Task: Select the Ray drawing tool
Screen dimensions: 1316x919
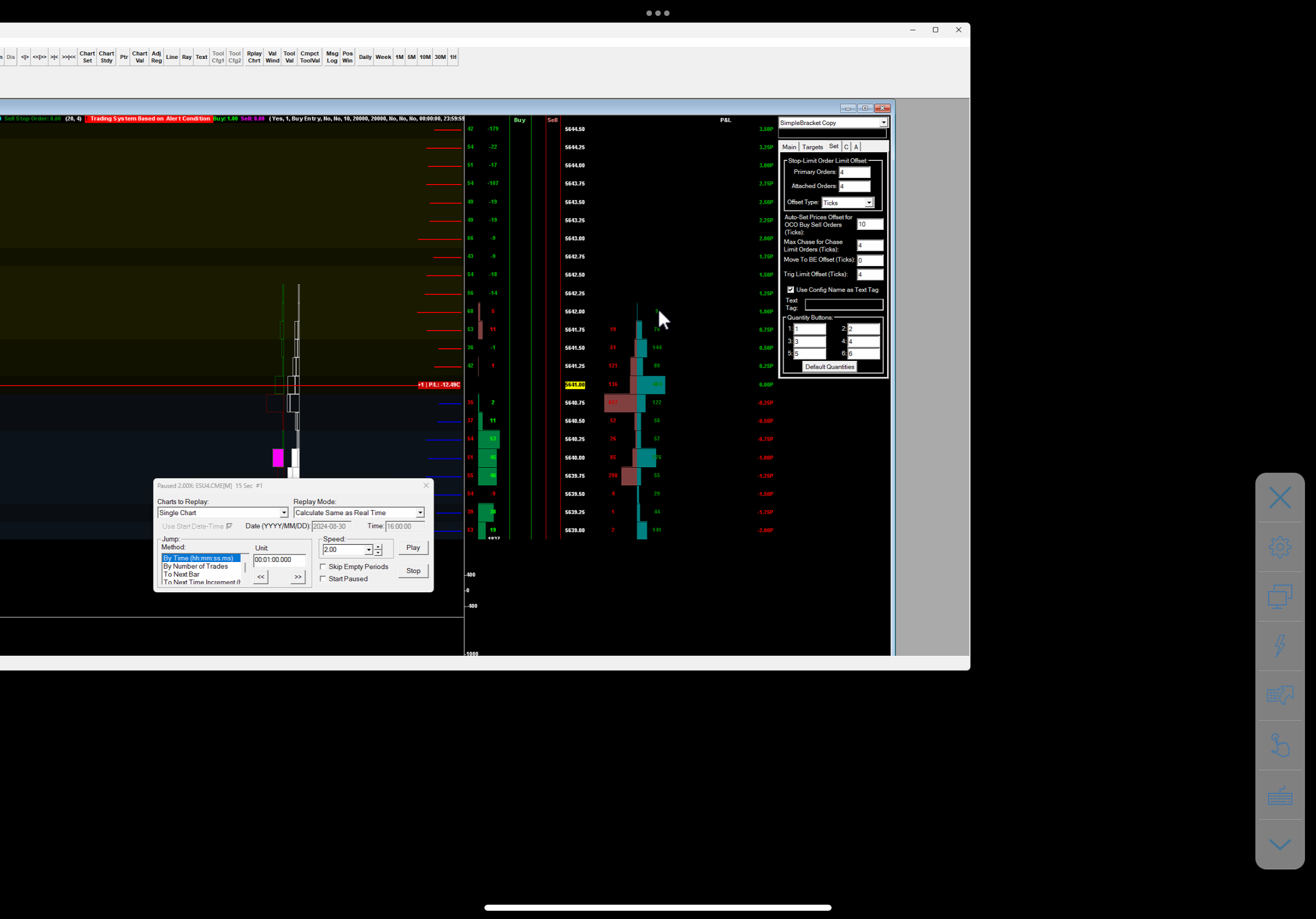Action: 186,57
